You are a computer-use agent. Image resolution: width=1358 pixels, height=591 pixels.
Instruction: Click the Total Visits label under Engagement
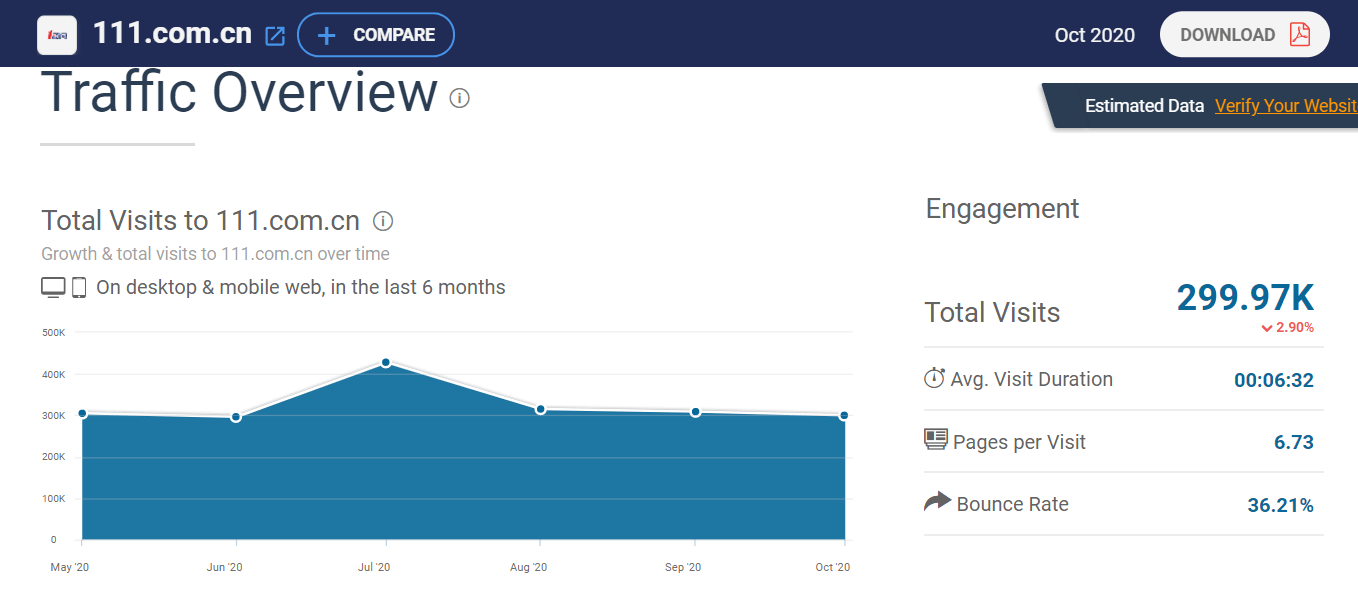[992, 312]
